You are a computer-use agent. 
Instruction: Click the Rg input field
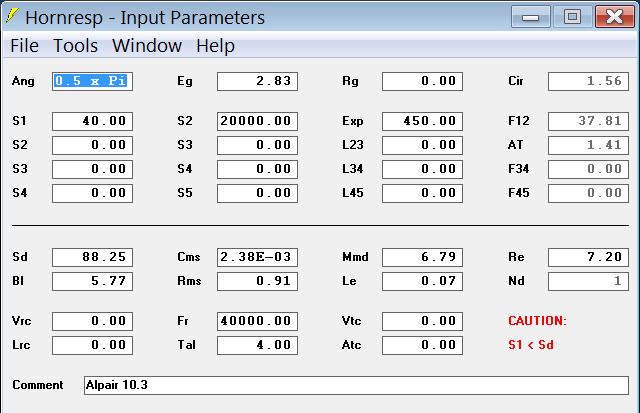422,81
